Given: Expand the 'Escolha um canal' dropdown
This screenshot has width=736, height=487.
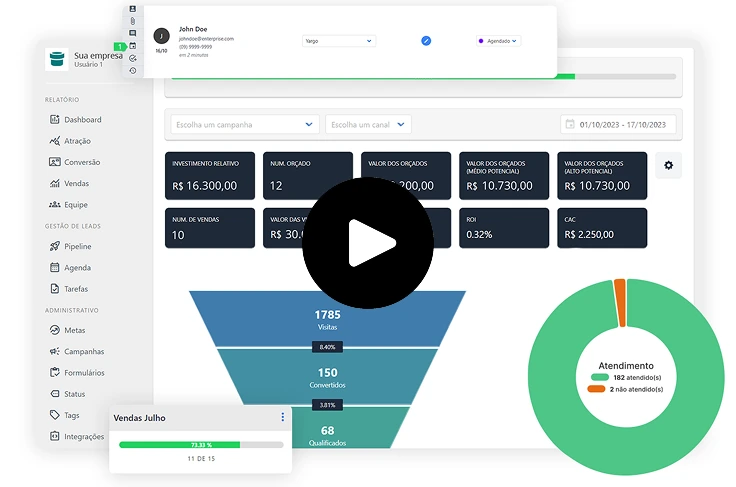Looking at the screenshot, I should point(368,125).
